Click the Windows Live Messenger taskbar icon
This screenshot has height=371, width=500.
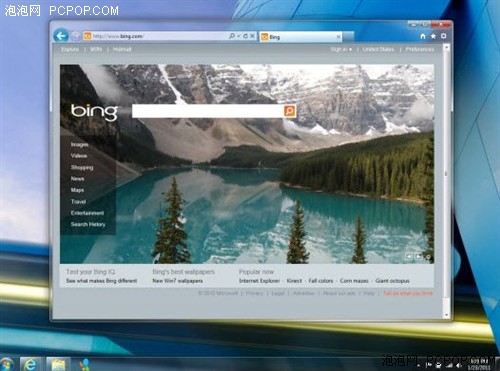point(84,364)
